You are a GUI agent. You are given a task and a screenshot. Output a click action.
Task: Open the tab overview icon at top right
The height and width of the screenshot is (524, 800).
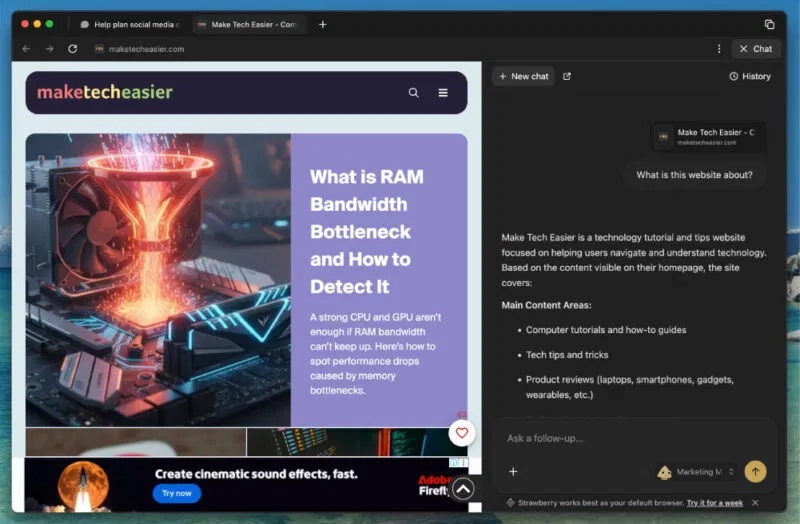click(x=769, y=24)
